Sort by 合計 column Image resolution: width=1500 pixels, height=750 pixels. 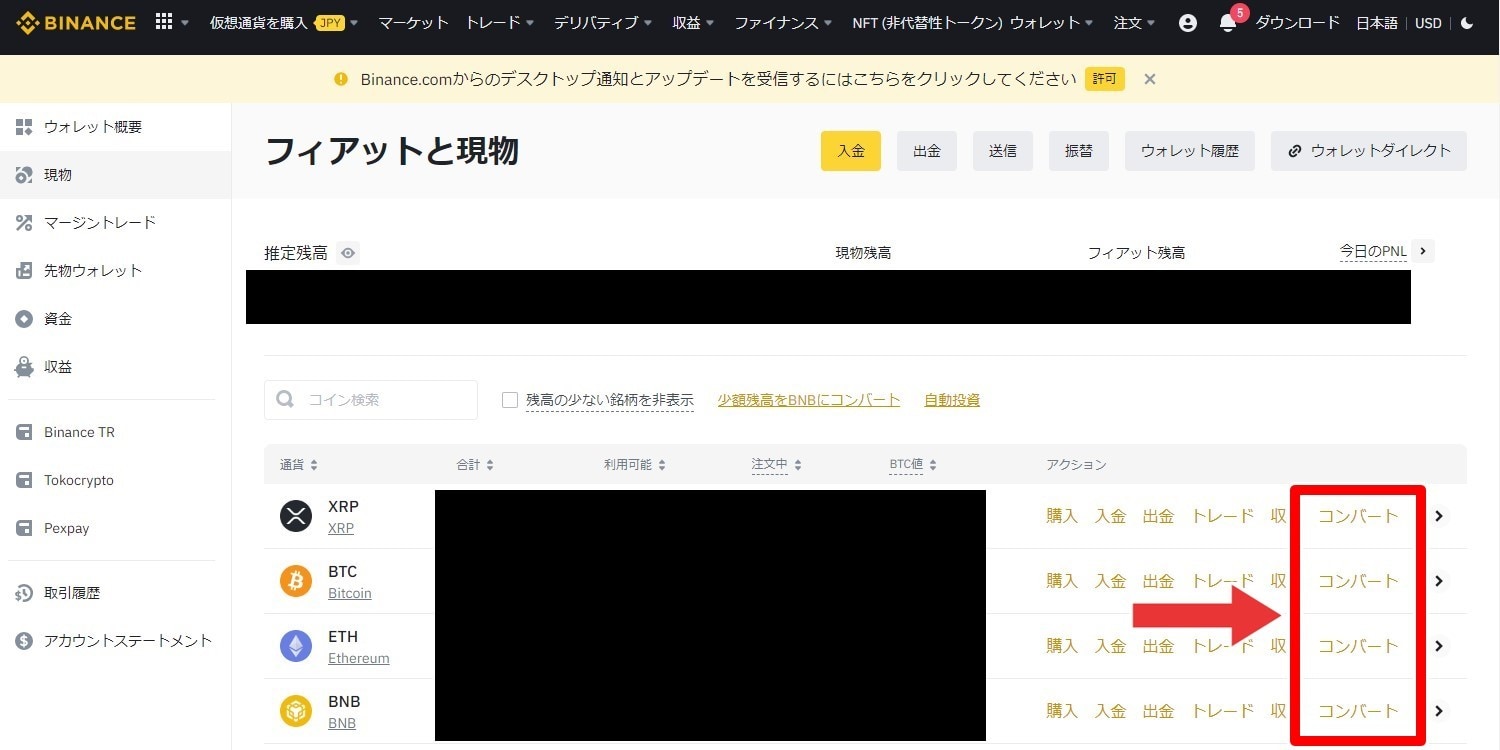coord(475,465)
